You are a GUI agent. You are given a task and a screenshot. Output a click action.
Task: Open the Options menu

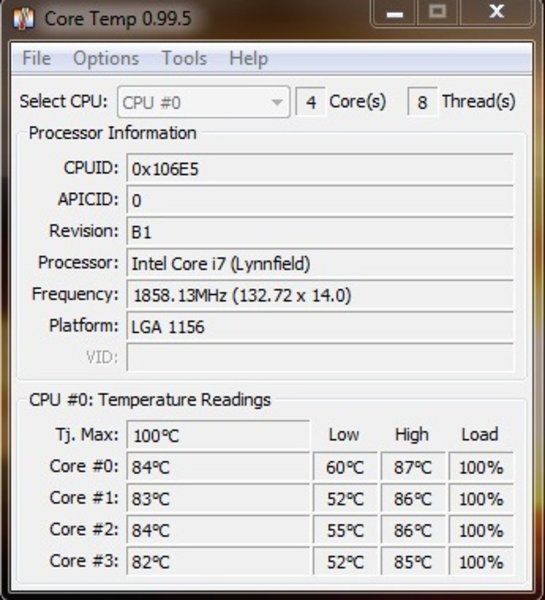[106, 59]
